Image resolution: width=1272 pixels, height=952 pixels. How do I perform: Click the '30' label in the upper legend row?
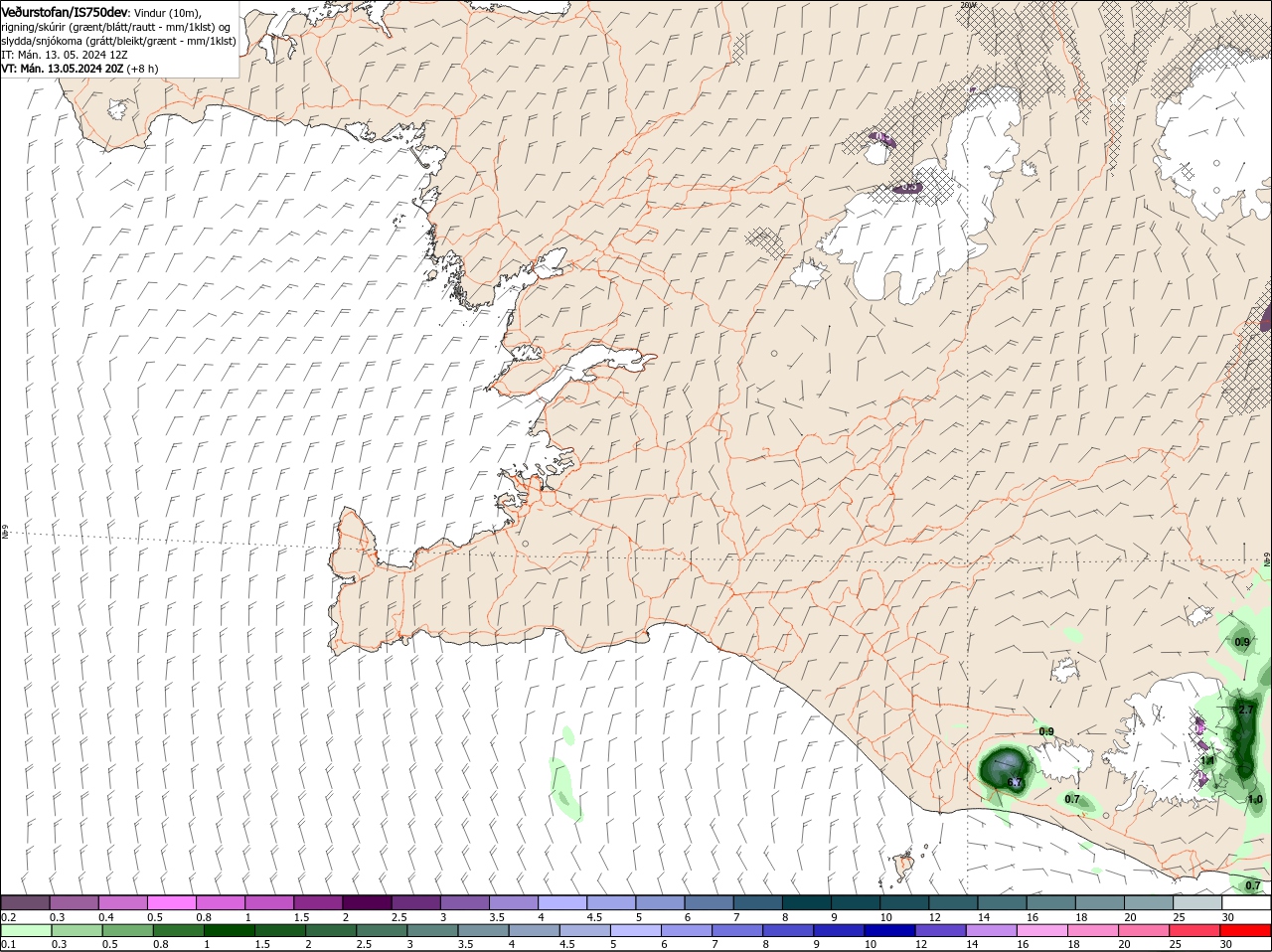coord(1228,916)
